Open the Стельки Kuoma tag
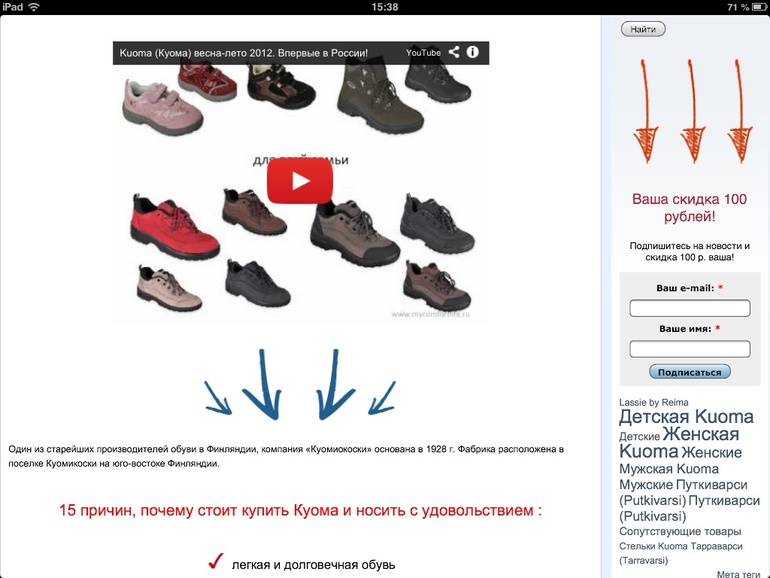Image resolution: width=770 pixels, height=578 pixels. [x=655, y=546]
